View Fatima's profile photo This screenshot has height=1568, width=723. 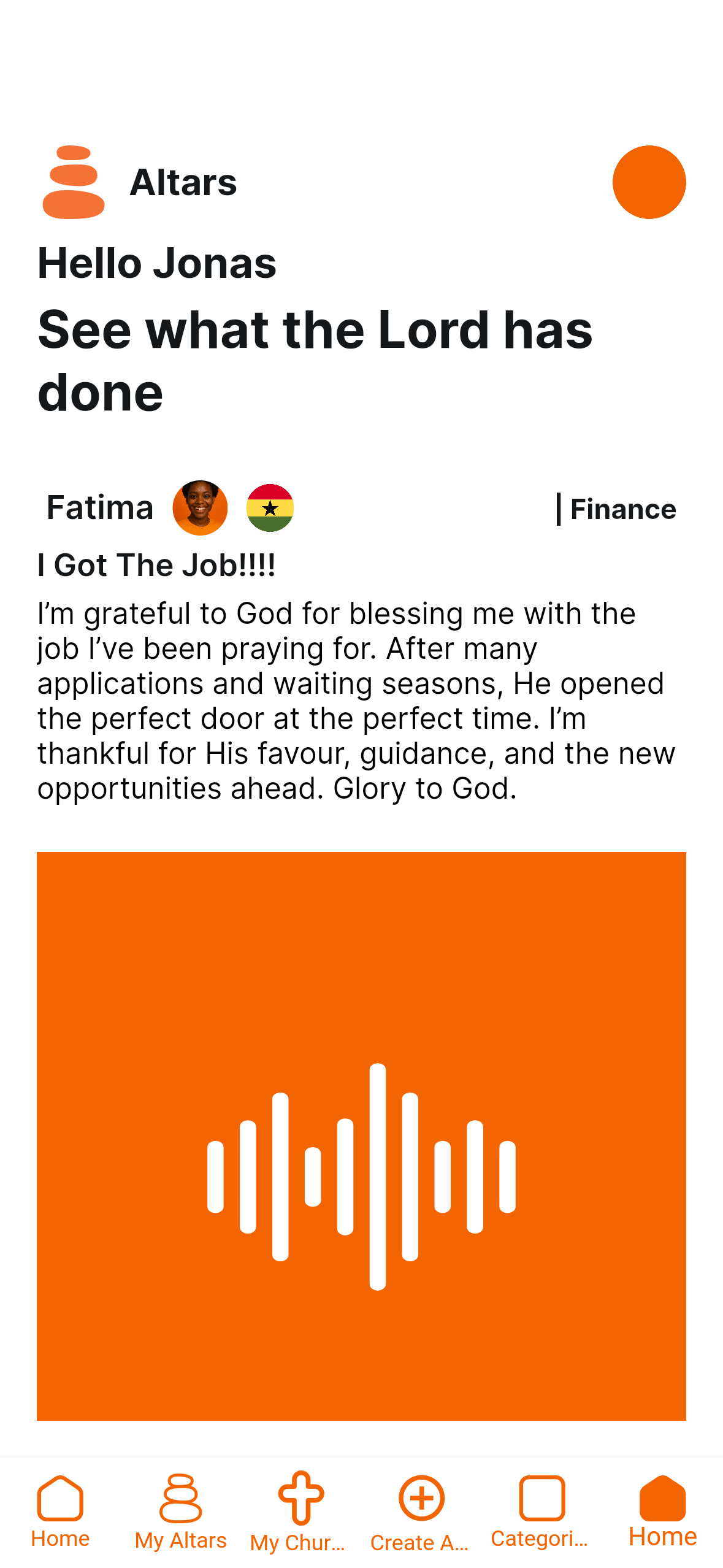pos(200,508)
